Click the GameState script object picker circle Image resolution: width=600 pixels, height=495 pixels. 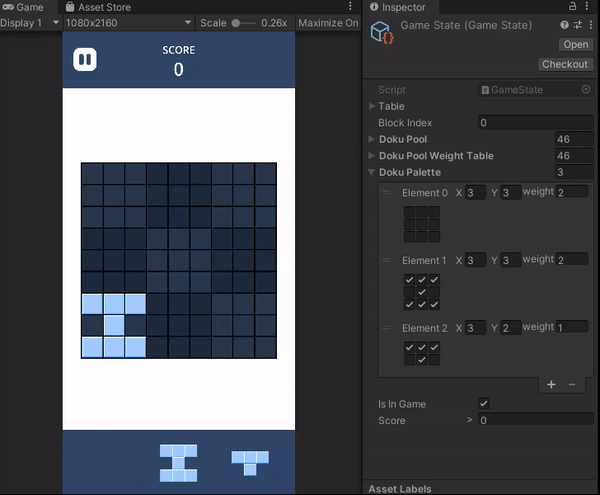point(586,90)
